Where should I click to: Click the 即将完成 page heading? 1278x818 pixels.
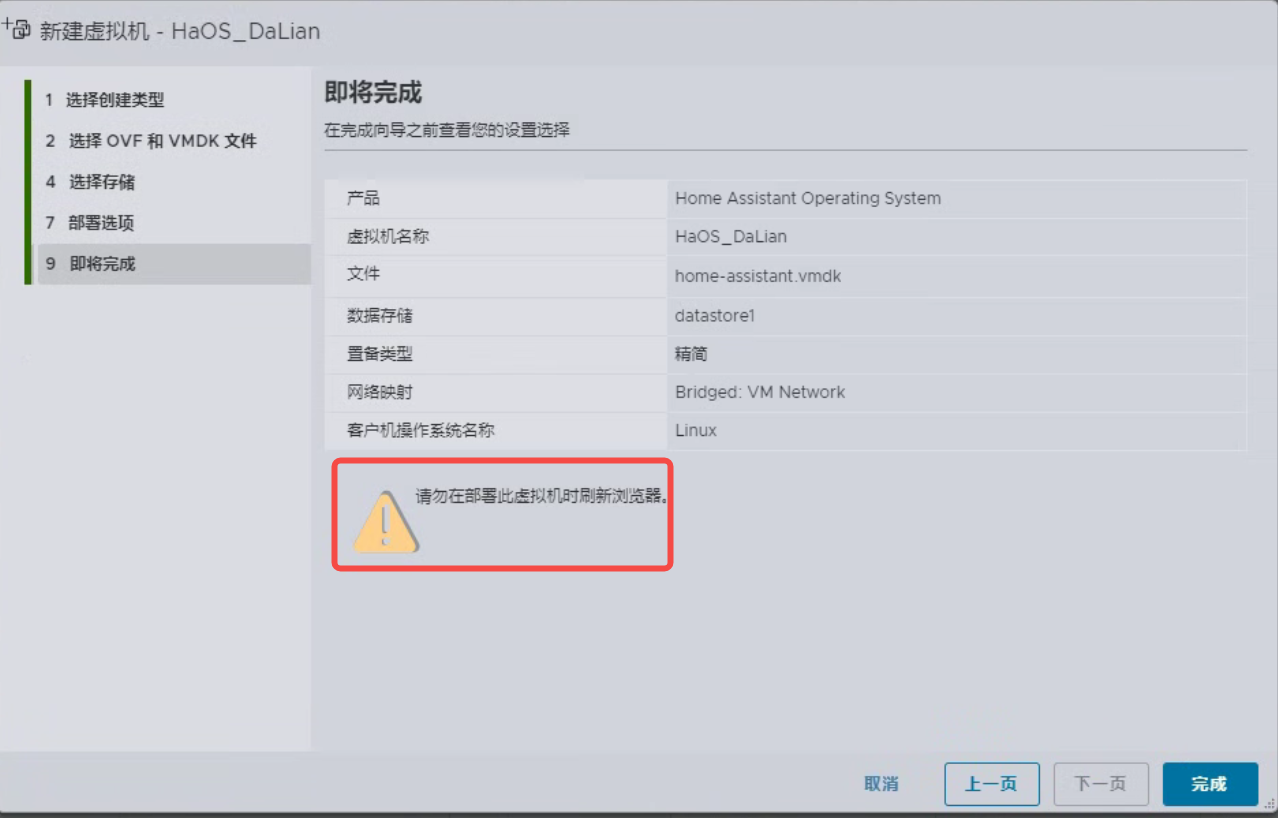coord(373,93)
